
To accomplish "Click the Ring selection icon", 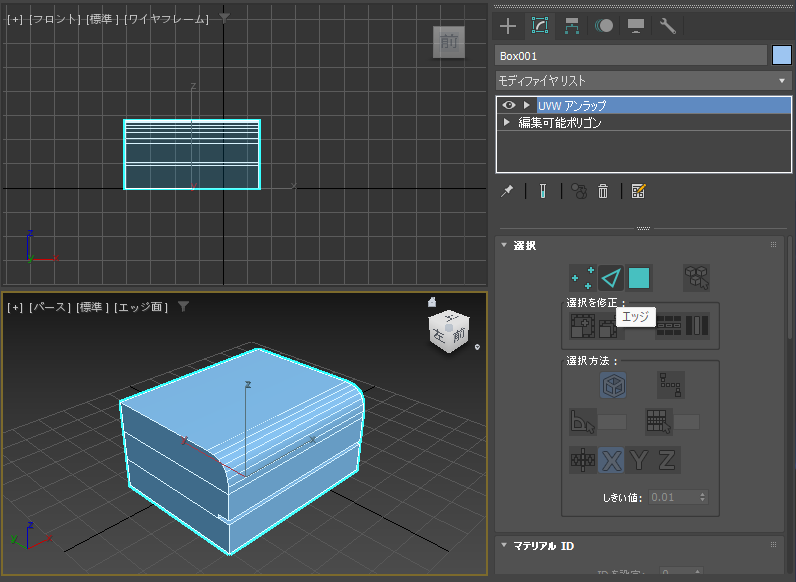I will [696, 326].
